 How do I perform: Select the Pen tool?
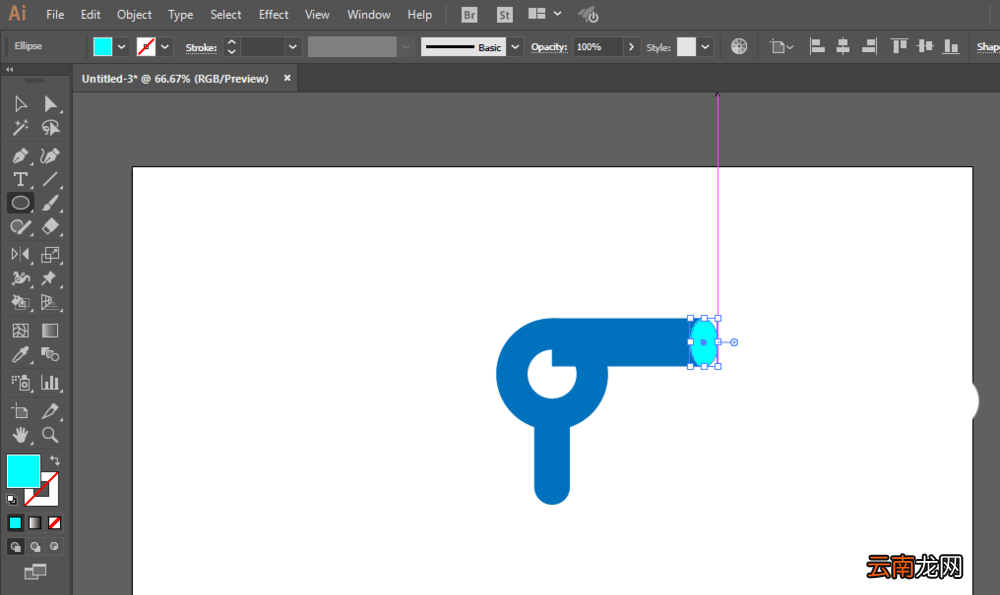(x=20, y=156)
